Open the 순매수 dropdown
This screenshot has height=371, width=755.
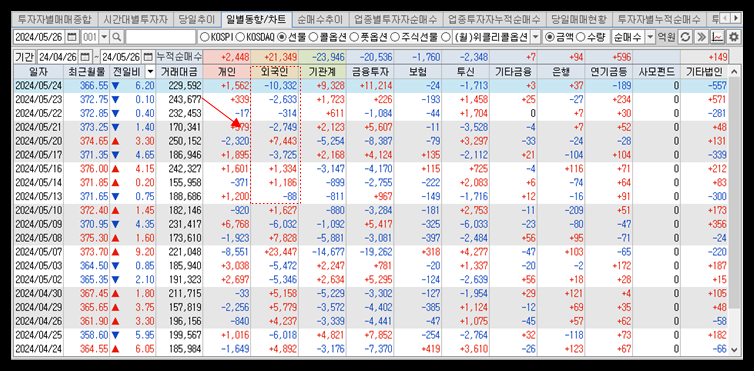pos(650,37)
